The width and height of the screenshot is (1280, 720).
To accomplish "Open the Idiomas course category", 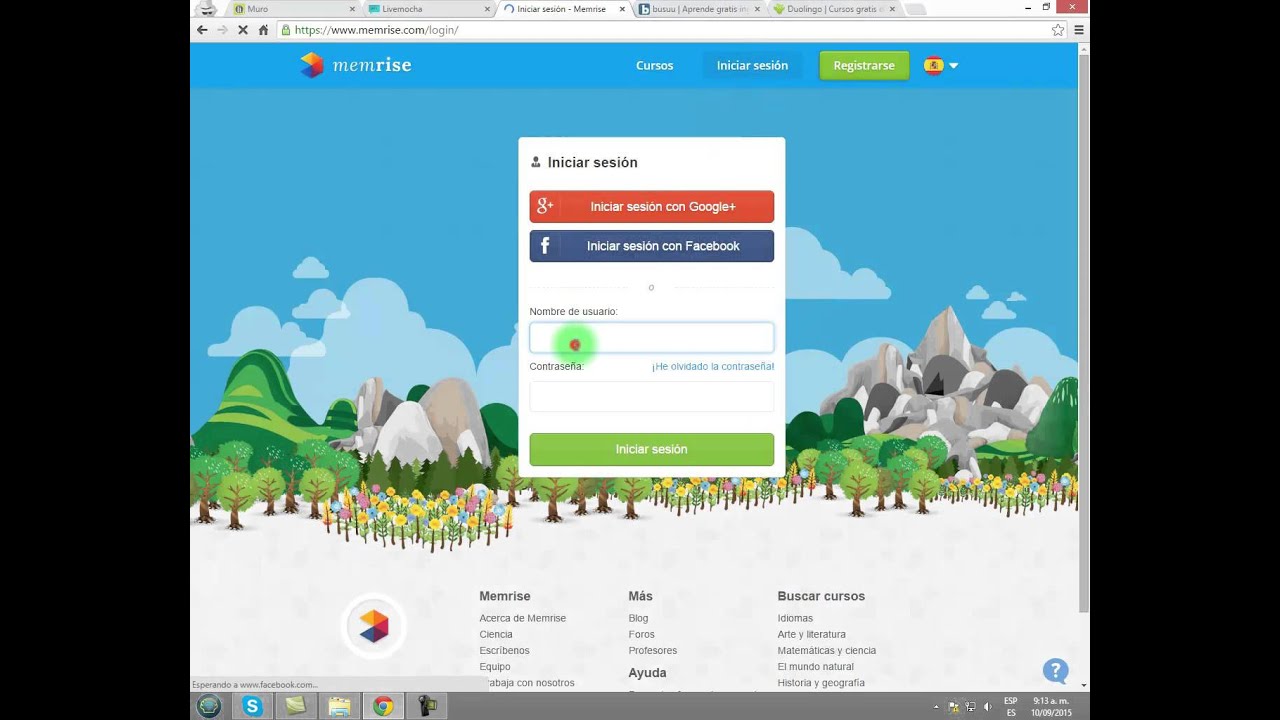I will pos(795,618).
